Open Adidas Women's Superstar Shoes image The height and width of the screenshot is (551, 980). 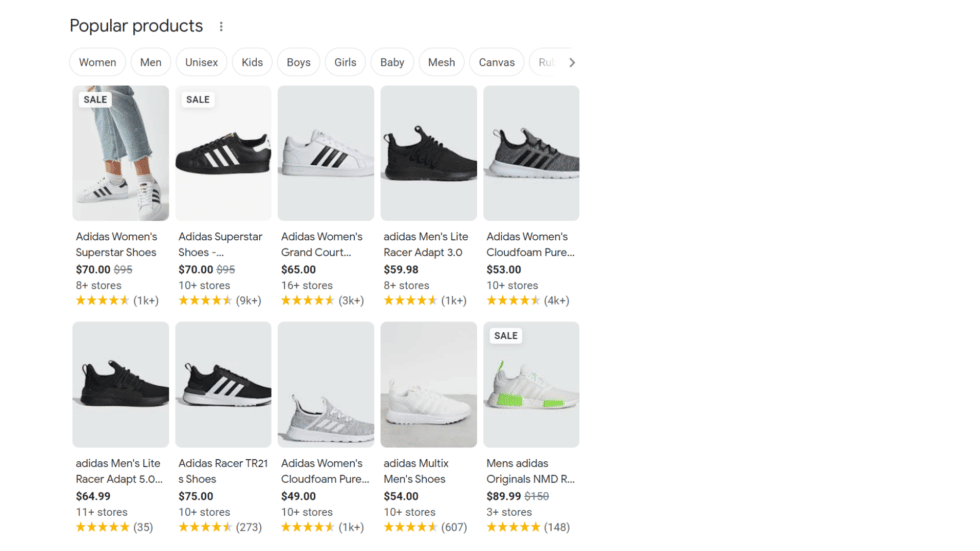point(121,153)
